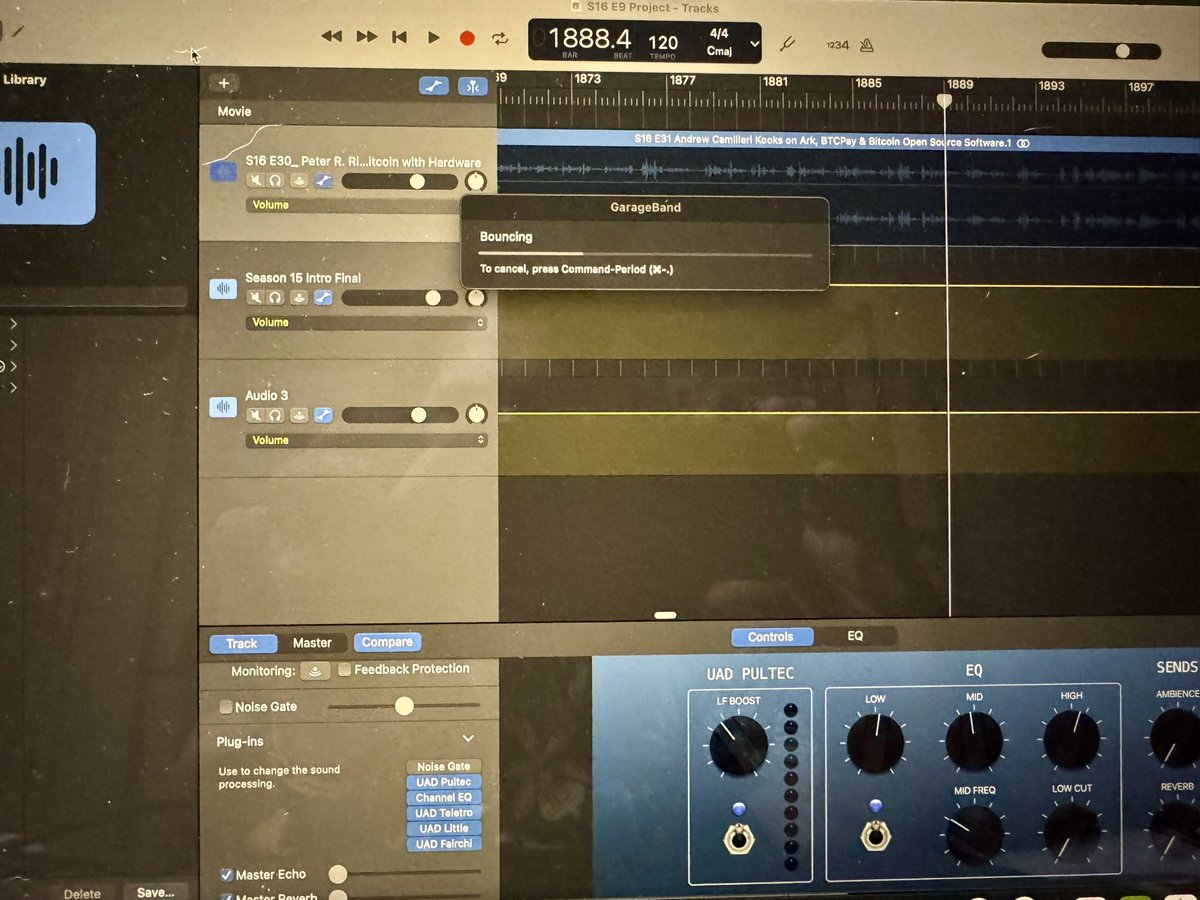Click the Compare button

tap(387, 642)
